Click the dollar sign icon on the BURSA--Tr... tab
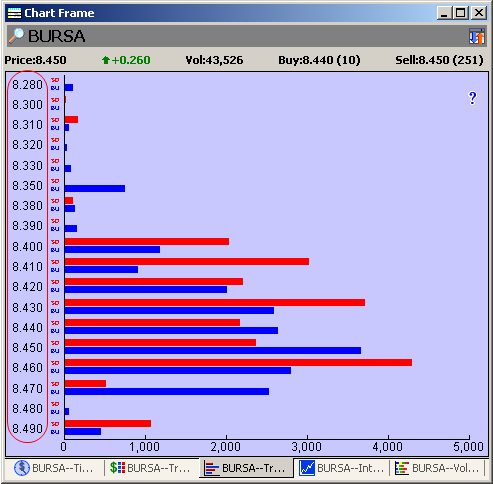 [x=117, y=468]
